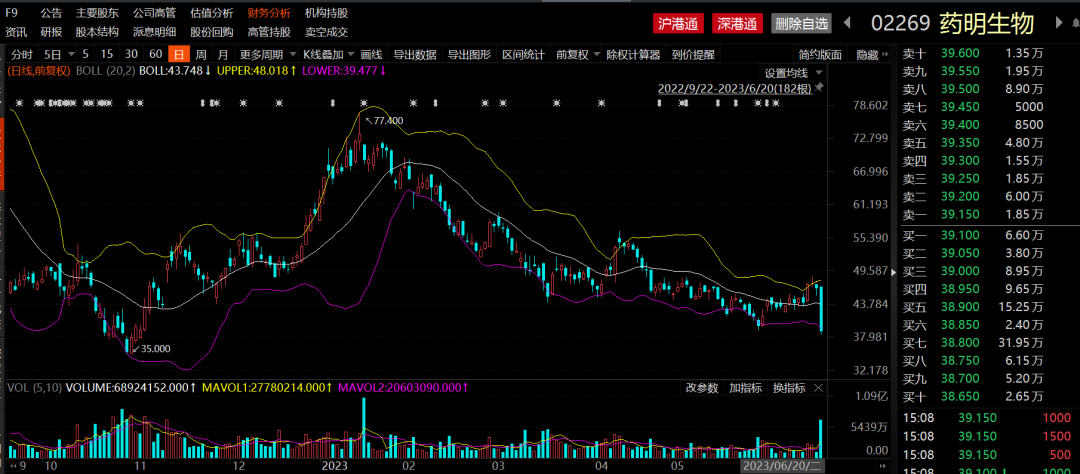Screen dimensions: 1080x474
Task: Click the 沪港通 red button
Action: click(x=678, y=22)
